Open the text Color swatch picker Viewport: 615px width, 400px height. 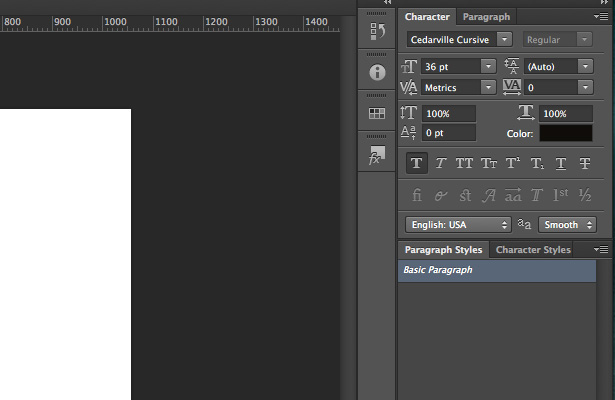(566, 133)
